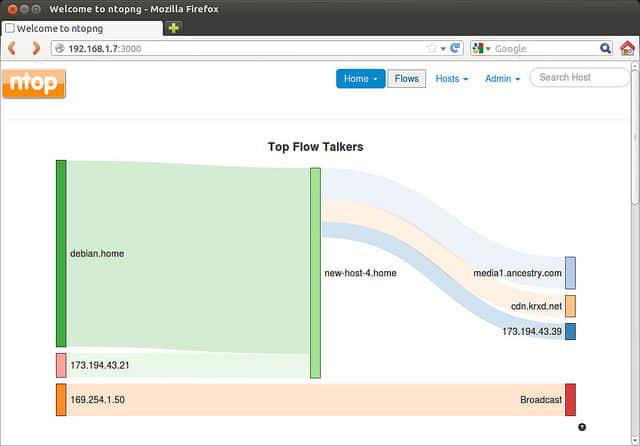Focus the Search Host input field
The height and width of the screenshot is (446, 640).
(x=580, y=78)
